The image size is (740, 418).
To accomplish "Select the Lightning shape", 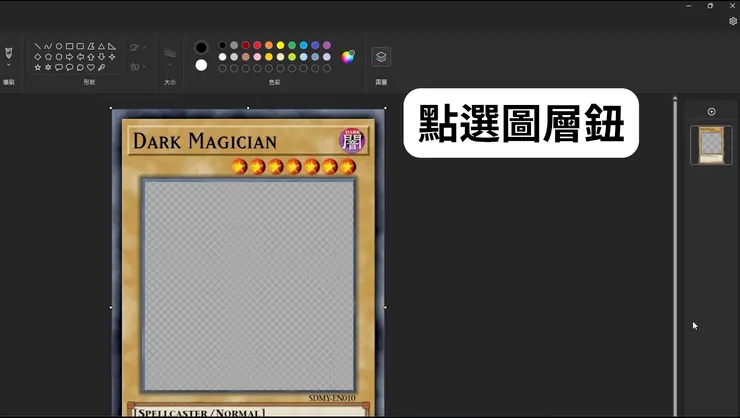I will [x=101, y=67].
